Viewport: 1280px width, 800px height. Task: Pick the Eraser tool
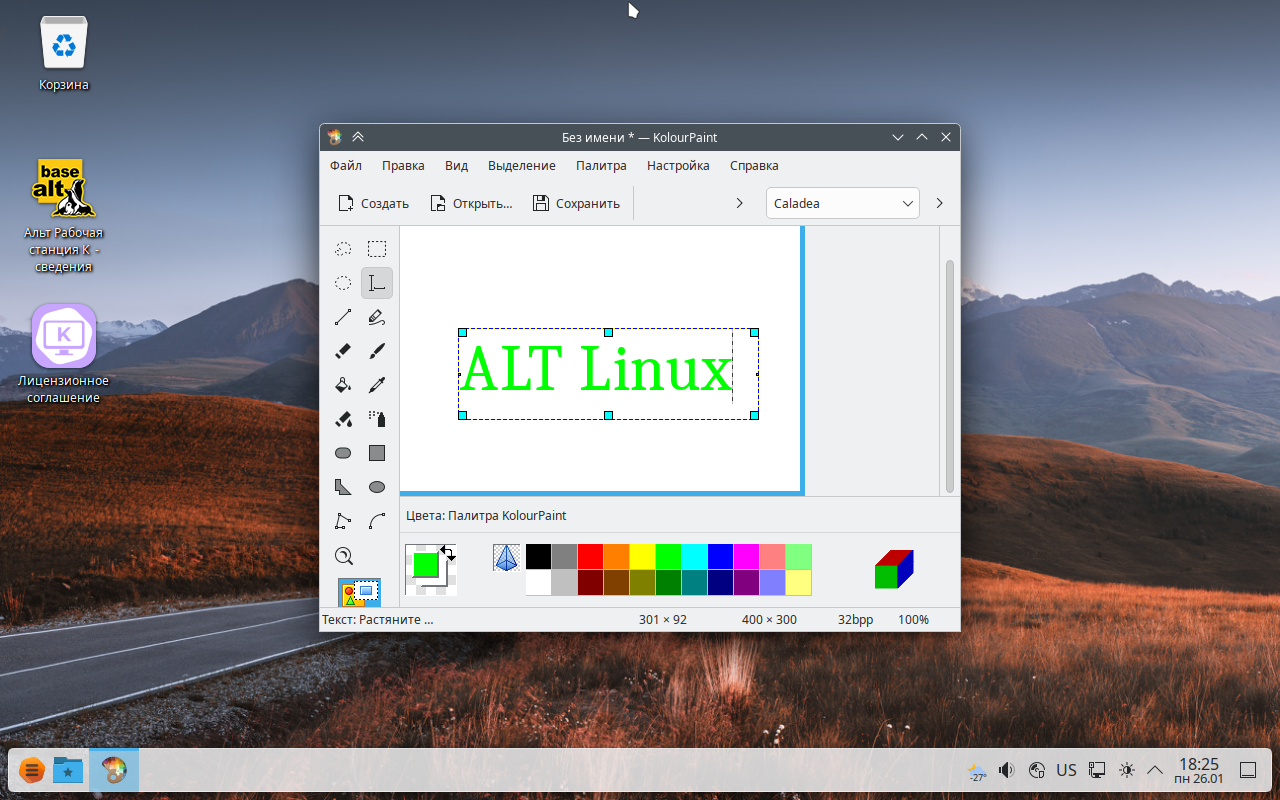pos(343,351)
